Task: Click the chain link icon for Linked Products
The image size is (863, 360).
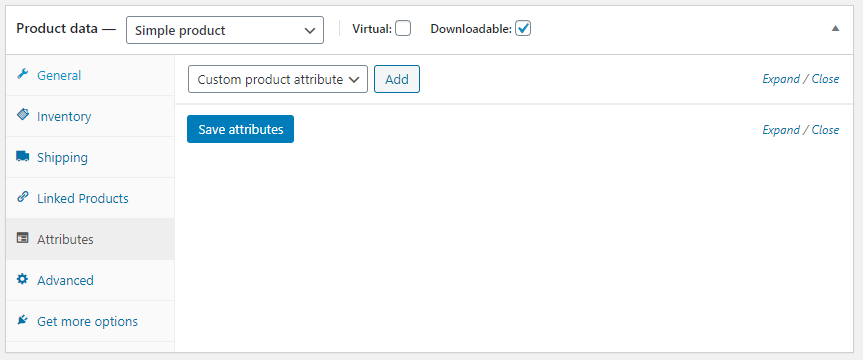Action: [23, 197]
